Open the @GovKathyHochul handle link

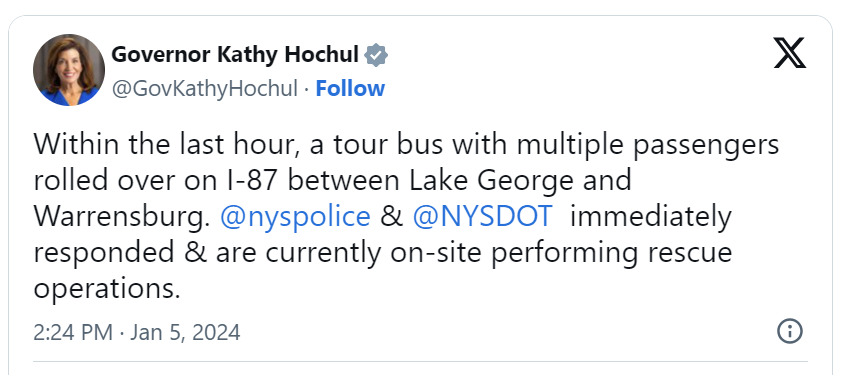pos(204,89)
